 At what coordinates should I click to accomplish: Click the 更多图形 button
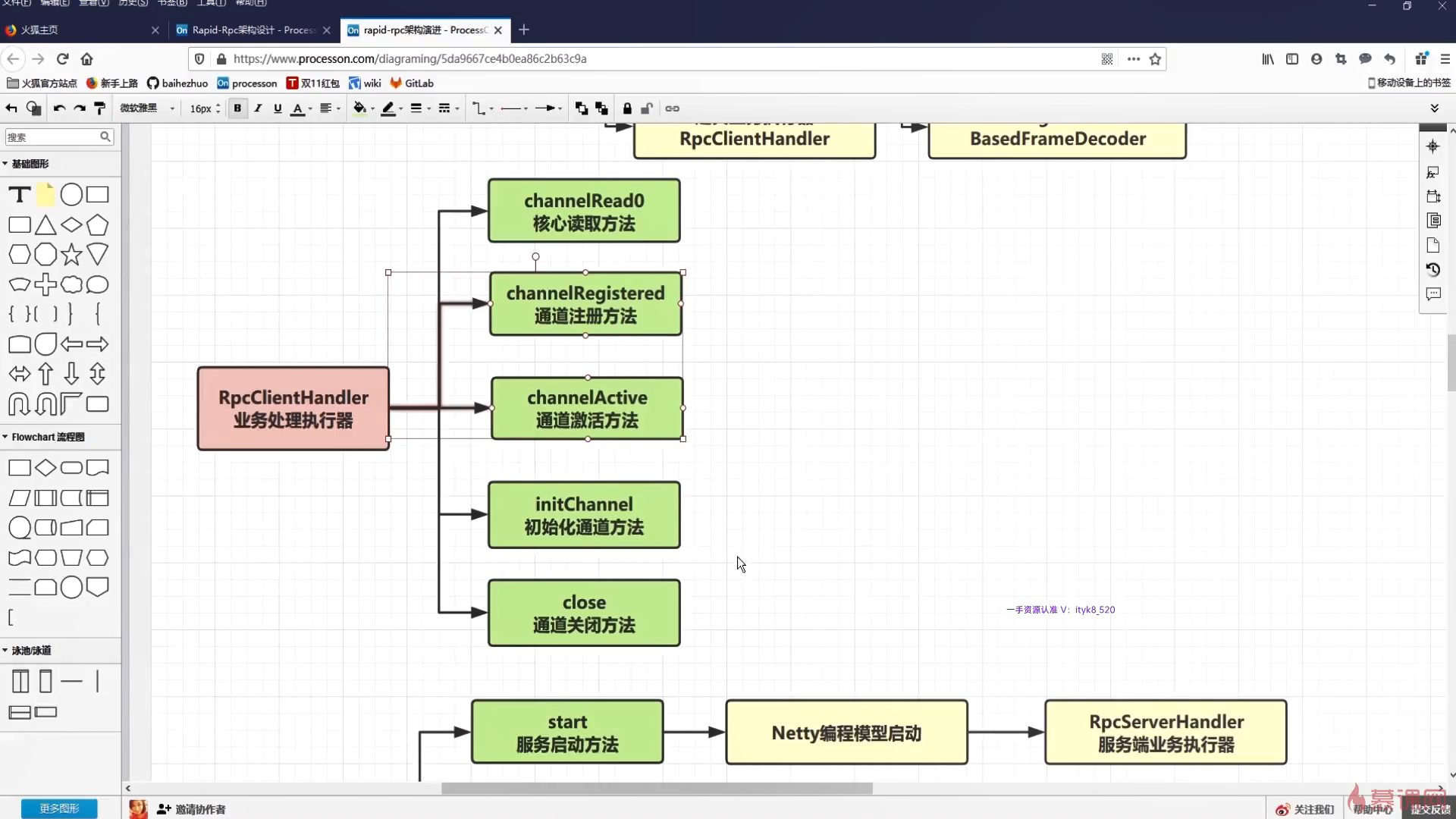pyautogui.click(x=59, y=808)
